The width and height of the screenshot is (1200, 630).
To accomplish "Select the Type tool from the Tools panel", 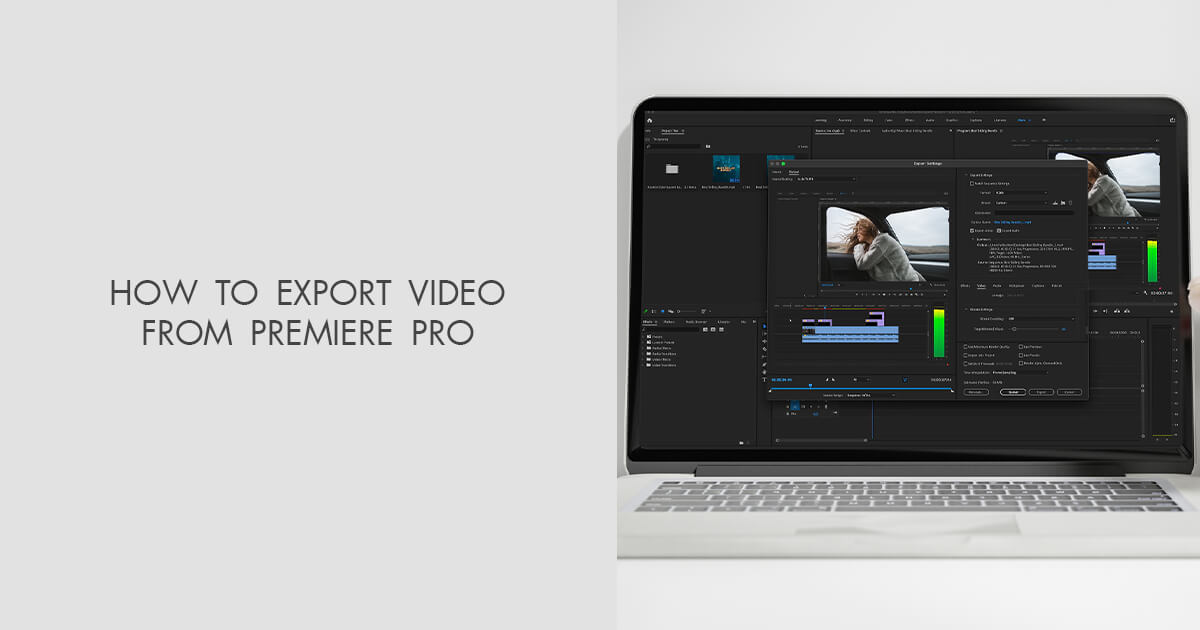I will [x=764, y=379].
